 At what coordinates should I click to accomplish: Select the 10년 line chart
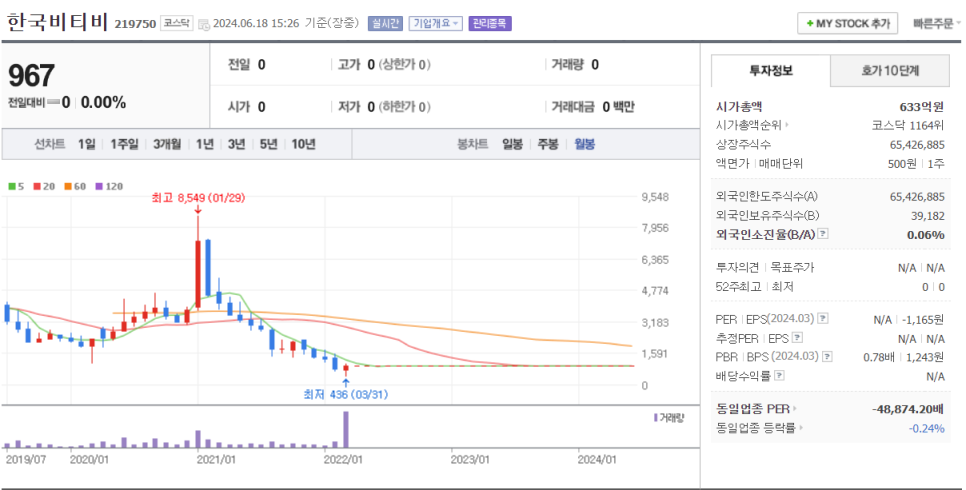point(304,144)
